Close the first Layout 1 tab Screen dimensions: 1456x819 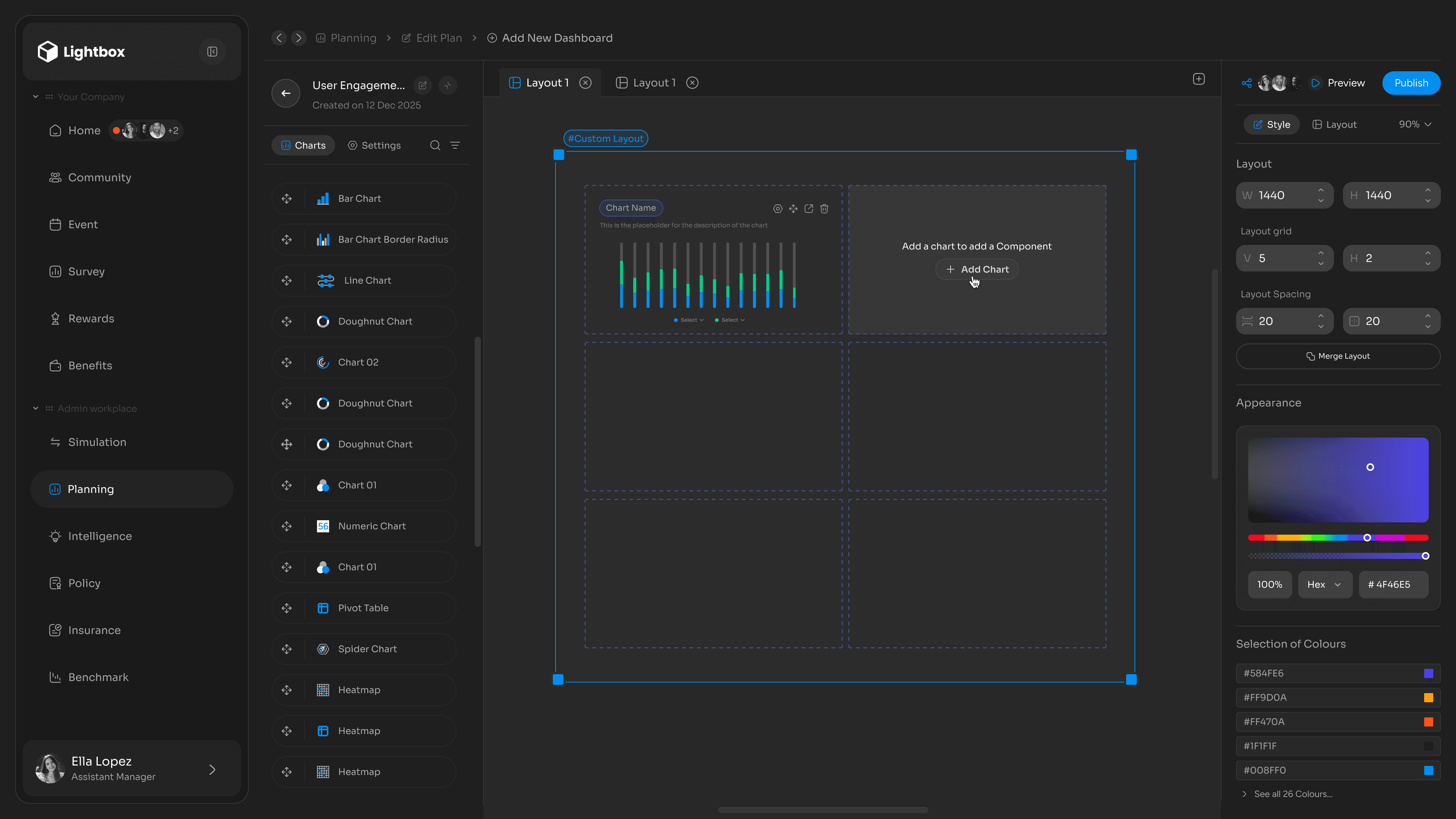tap(585, 83)
